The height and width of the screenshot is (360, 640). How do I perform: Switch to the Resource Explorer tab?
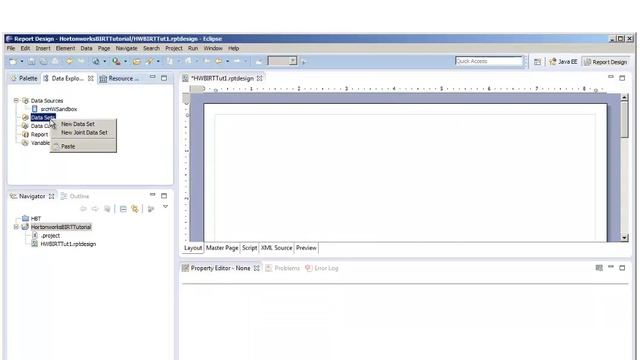[120, 78]
